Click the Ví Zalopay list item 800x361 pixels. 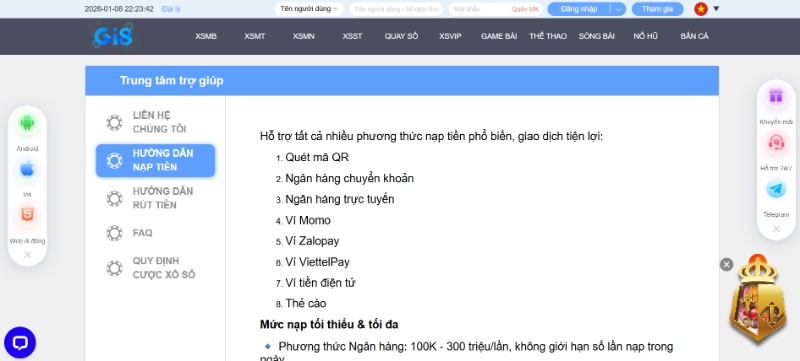point(312,241)
